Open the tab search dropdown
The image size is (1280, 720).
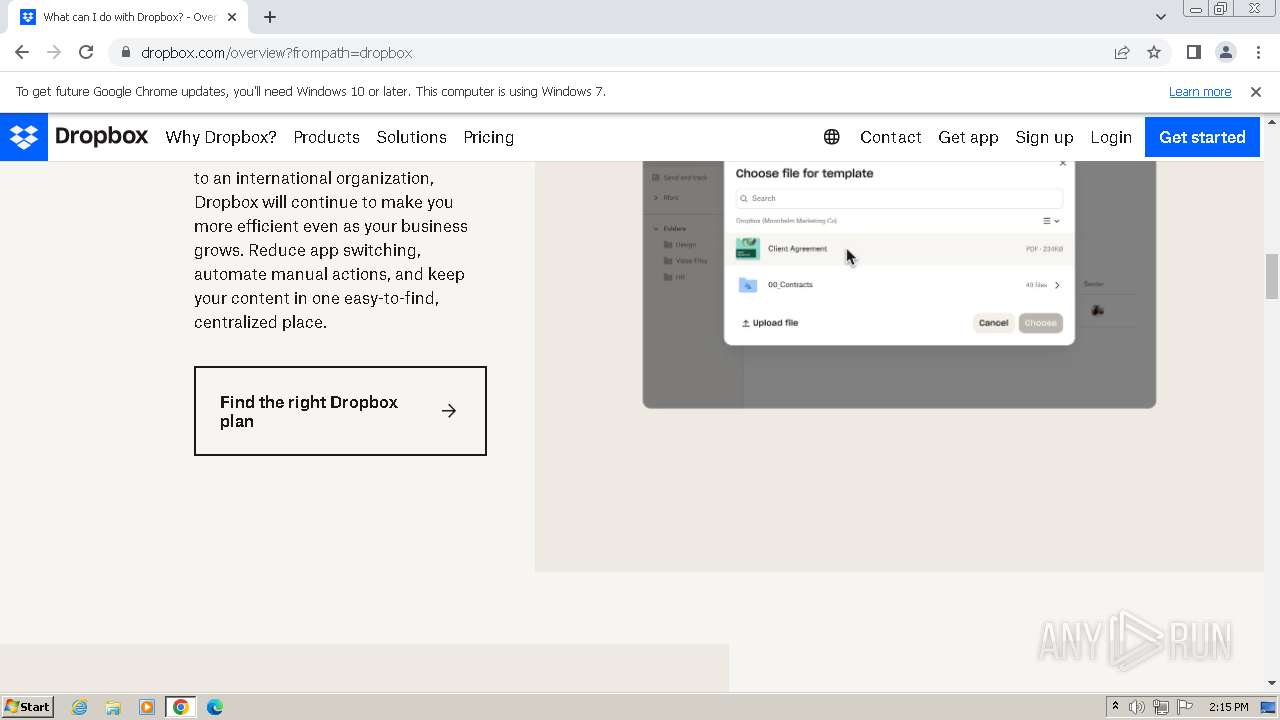coord(1160,16)
